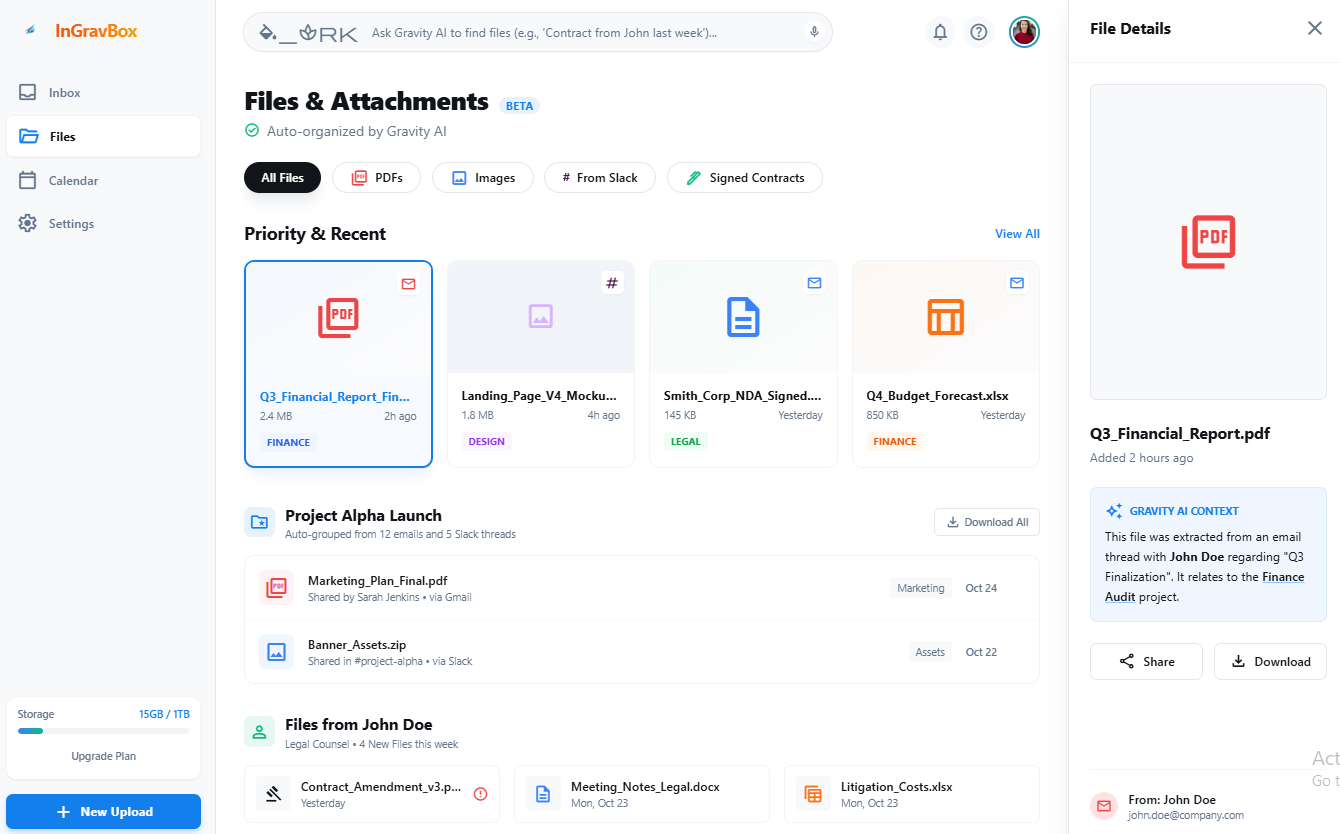This screenshot has width=1340, height=834.
Task: Click the Download All button
Action: pos(987,522)
